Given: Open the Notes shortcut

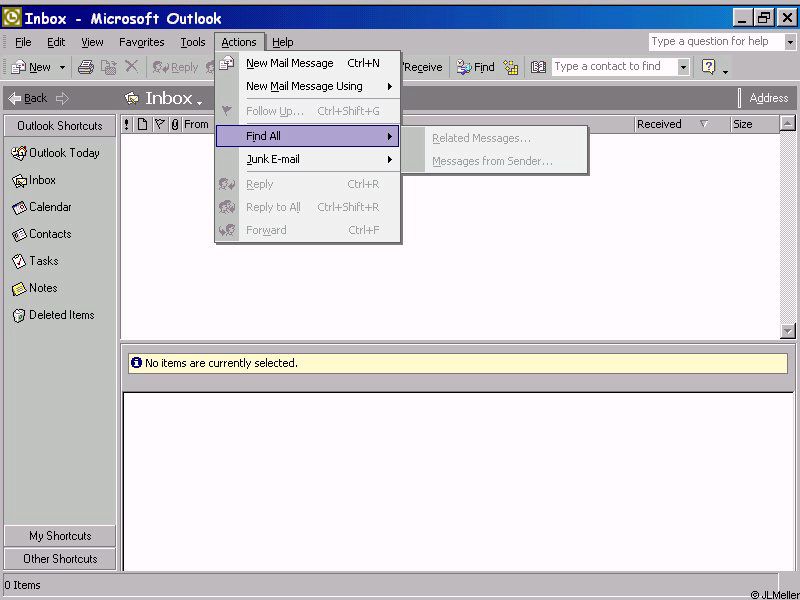Looking at the screenshot, I should (34, 288).
